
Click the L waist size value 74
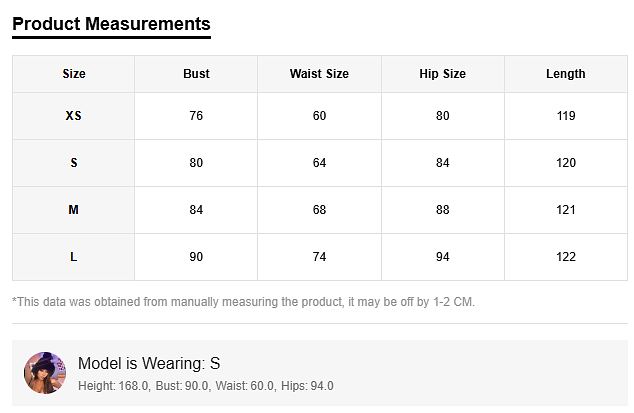(x=319, y=257)
